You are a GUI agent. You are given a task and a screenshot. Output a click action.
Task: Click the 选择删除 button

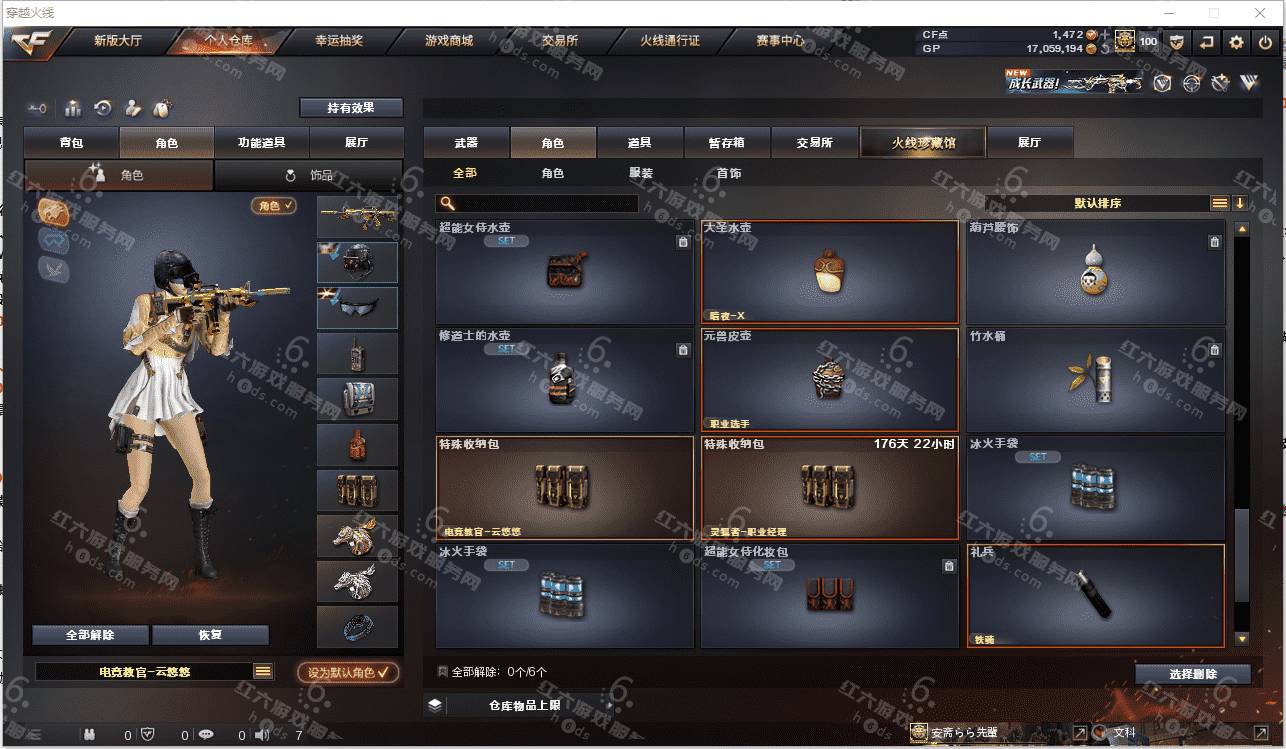click(x=1193, y=674)
